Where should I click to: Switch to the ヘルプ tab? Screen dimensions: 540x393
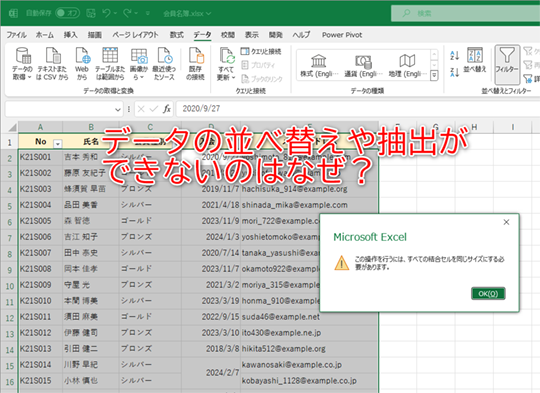[x=301, y=35]
